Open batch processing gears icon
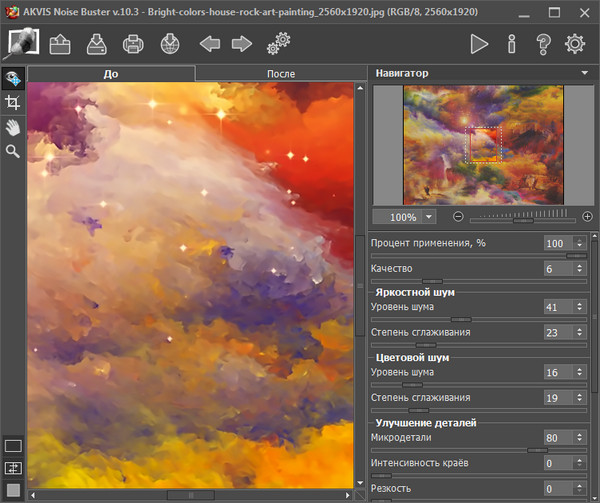Screen dimensions: 600x503 coord(278,44)
